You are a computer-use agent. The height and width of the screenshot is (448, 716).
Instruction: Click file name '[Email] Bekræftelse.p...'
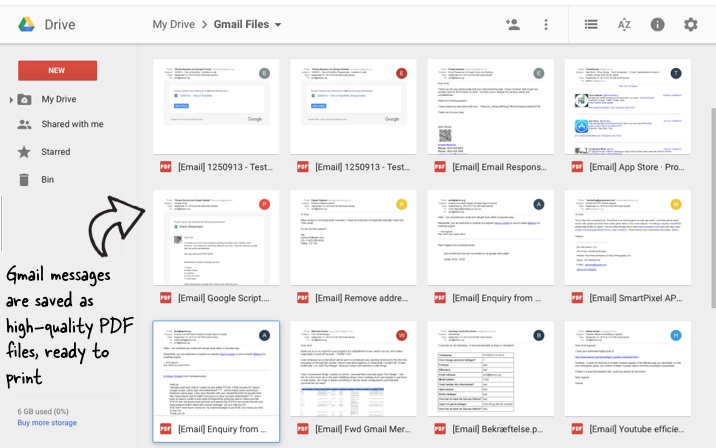(x=498, y=429)
